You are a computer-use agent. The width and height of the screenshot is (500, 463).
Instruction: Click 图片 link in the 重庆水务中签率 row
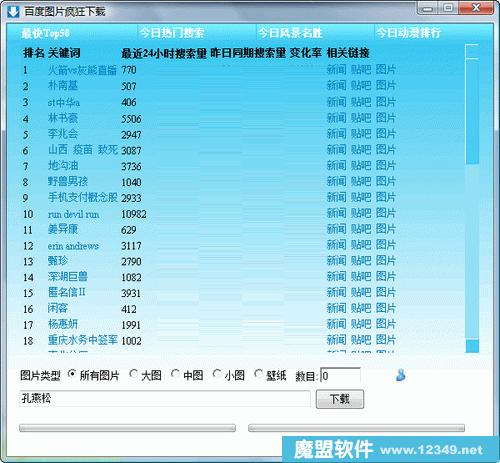click(386, 340)
